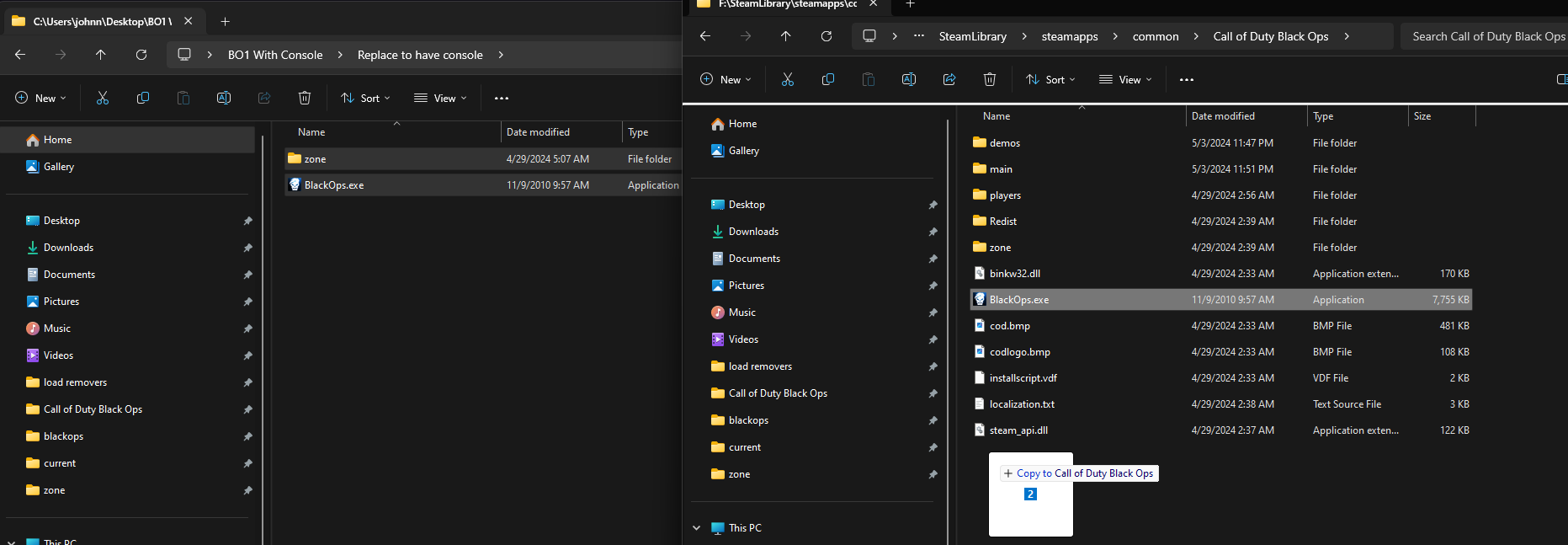Open the See more options menu in left window

502,98
